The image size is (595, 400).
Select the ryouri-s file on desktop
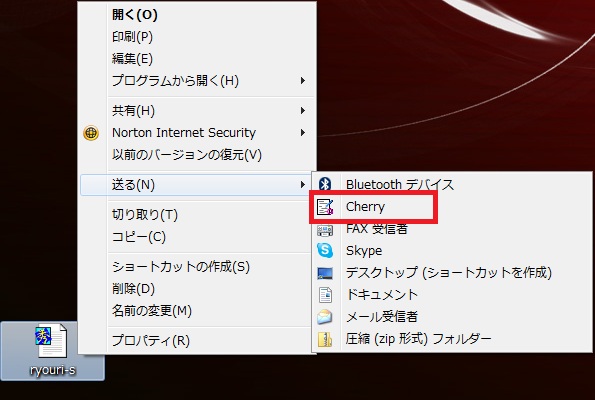pyautogui.click(x=52, y=351)
